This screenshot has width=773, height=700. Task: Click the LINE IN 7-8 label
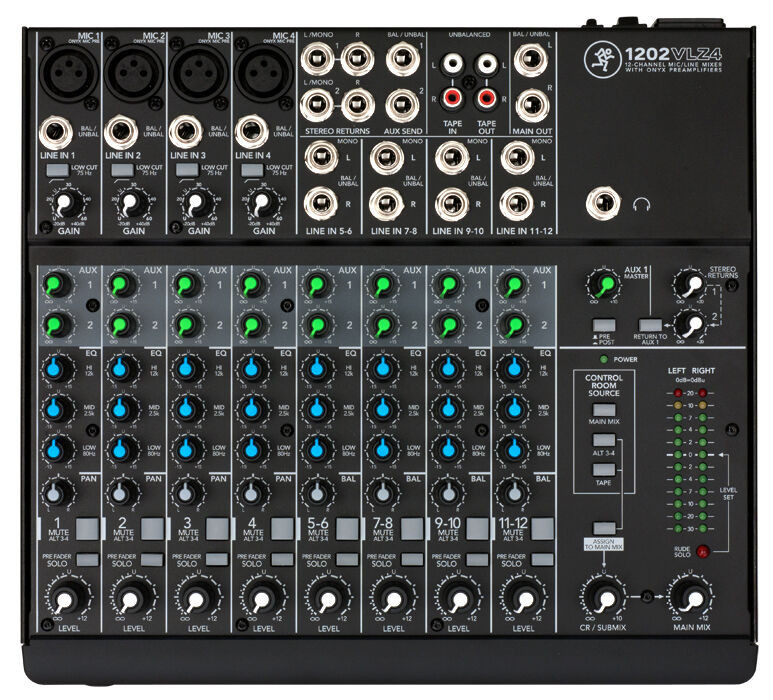(393, 231)
